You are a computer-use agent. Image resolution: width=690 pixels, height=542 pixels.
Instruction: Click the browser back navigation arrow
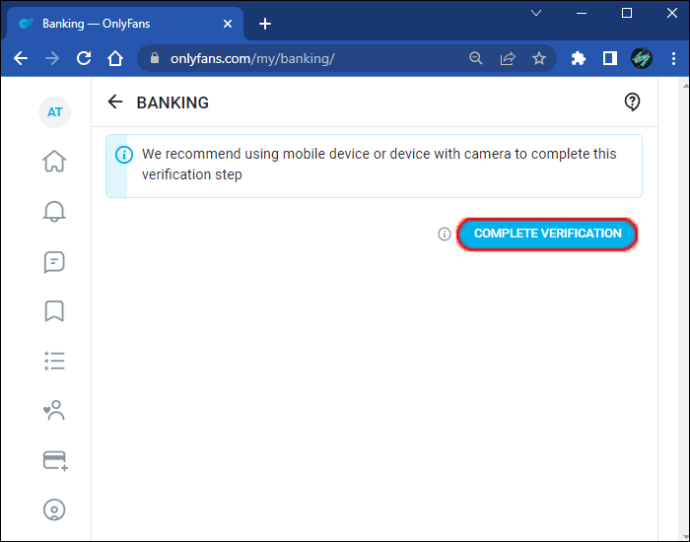(x=21, y=58)
